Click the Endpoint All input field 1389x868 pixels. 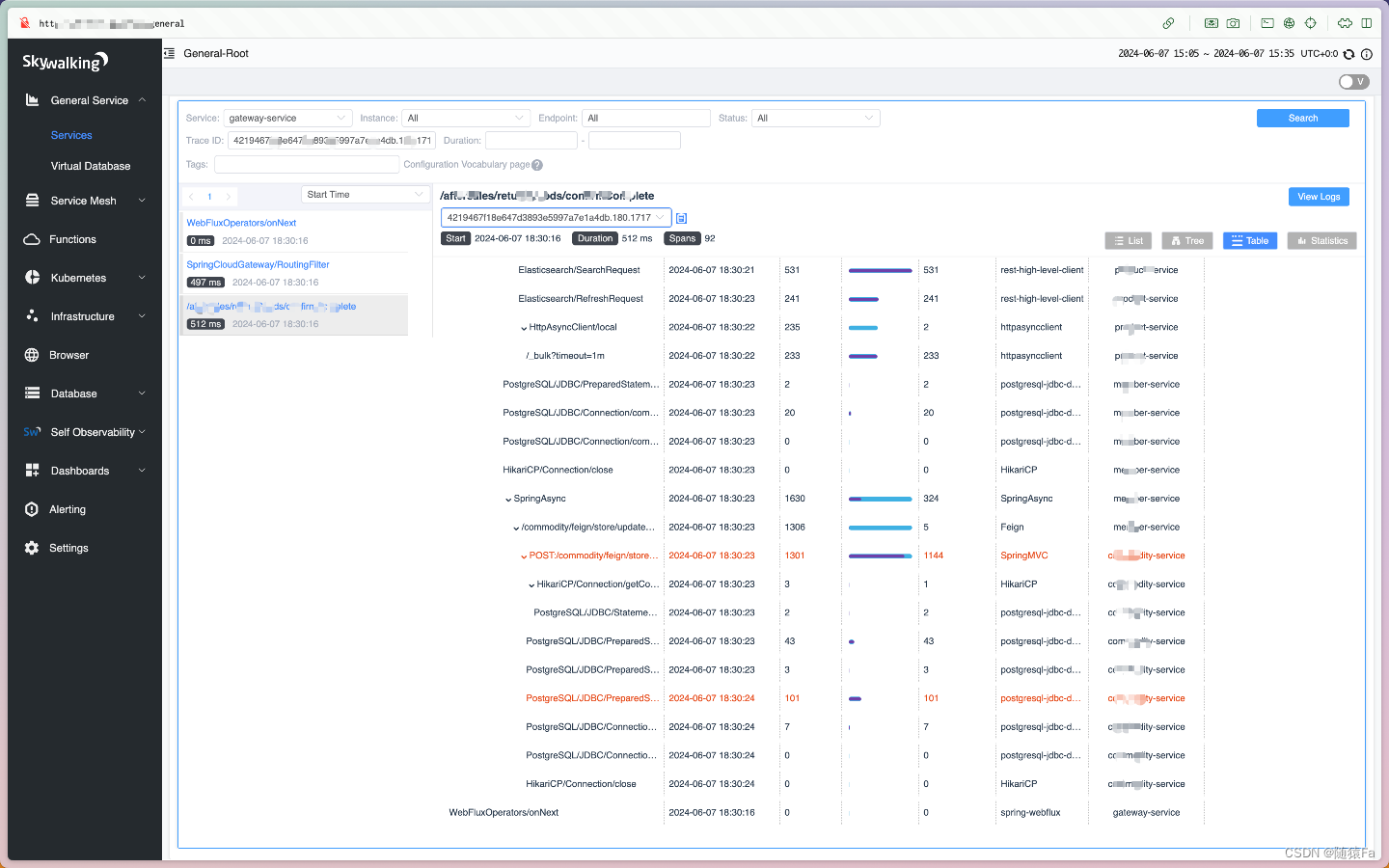tap(646, 118)
